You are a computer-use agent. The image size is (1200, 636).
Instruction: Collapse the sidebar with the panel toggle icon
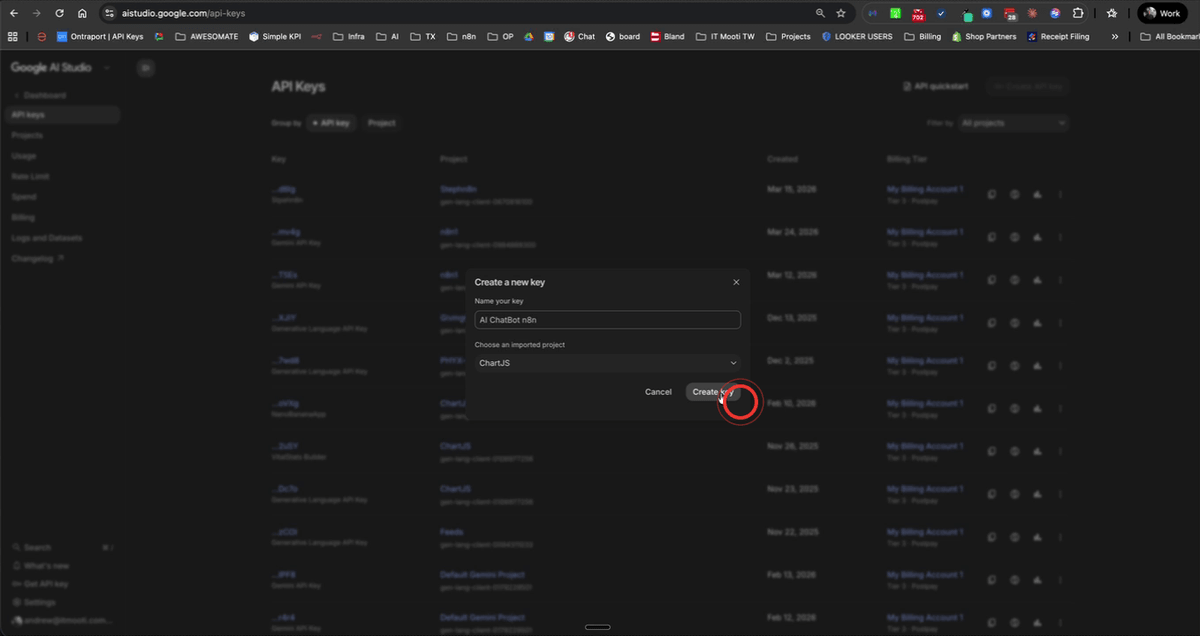click(x=145, y=68)
